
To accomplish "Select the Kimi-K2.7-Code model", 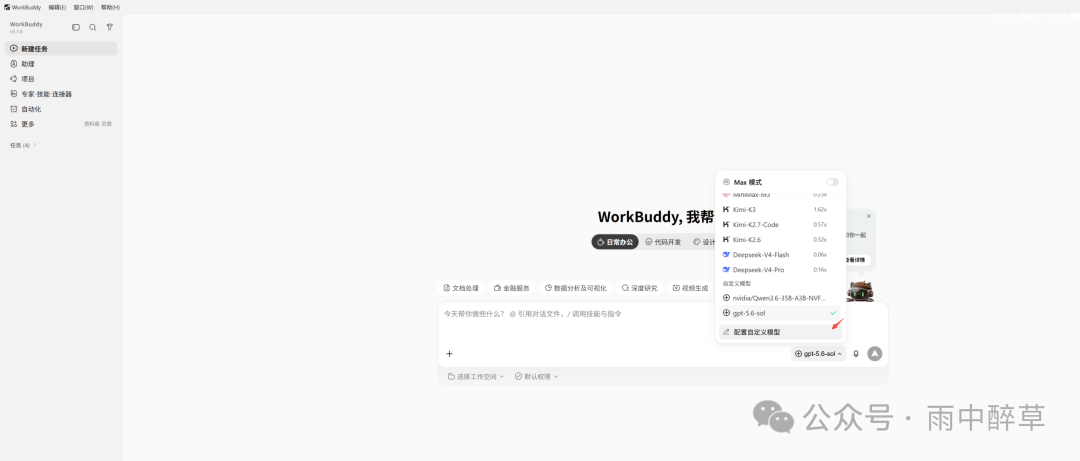I will (x=780, y=225).
